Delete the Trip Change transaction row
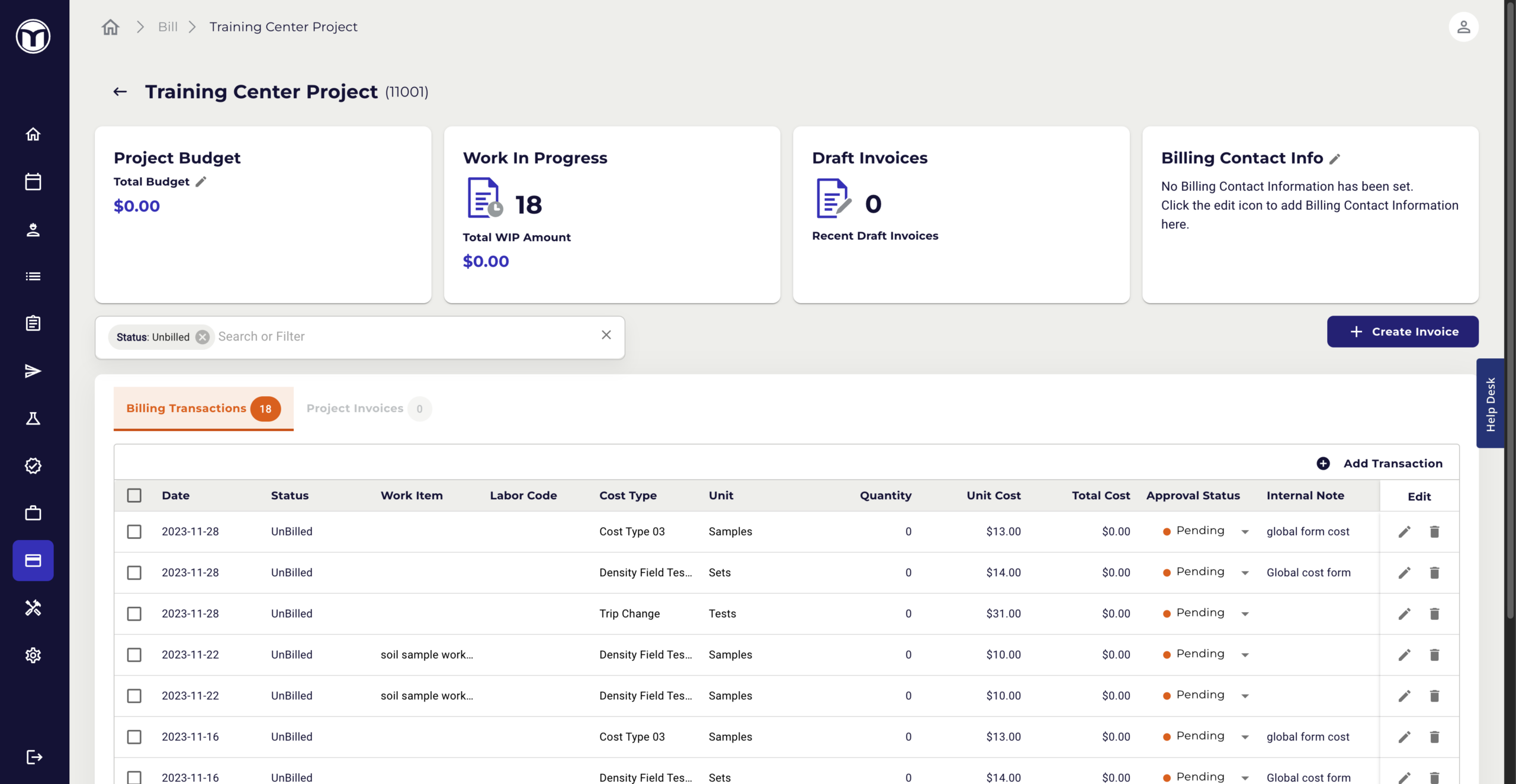1516x784 pixels. pos(1434,614)
